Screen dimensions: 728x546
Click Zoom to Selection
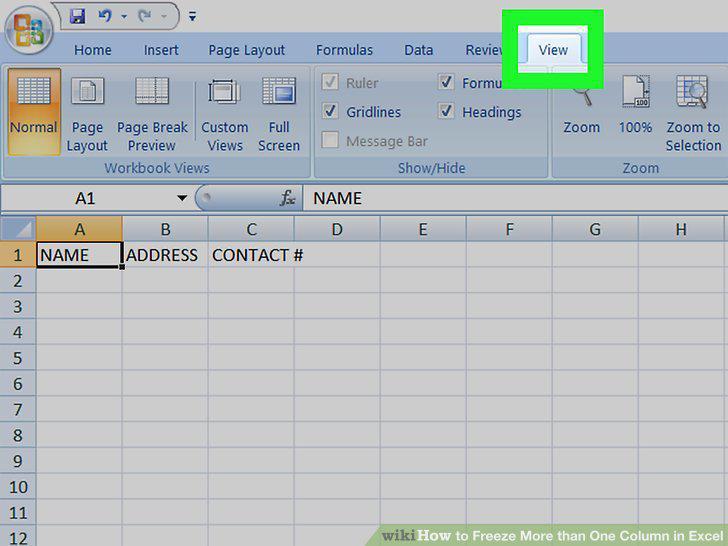[x=693, y=113]
